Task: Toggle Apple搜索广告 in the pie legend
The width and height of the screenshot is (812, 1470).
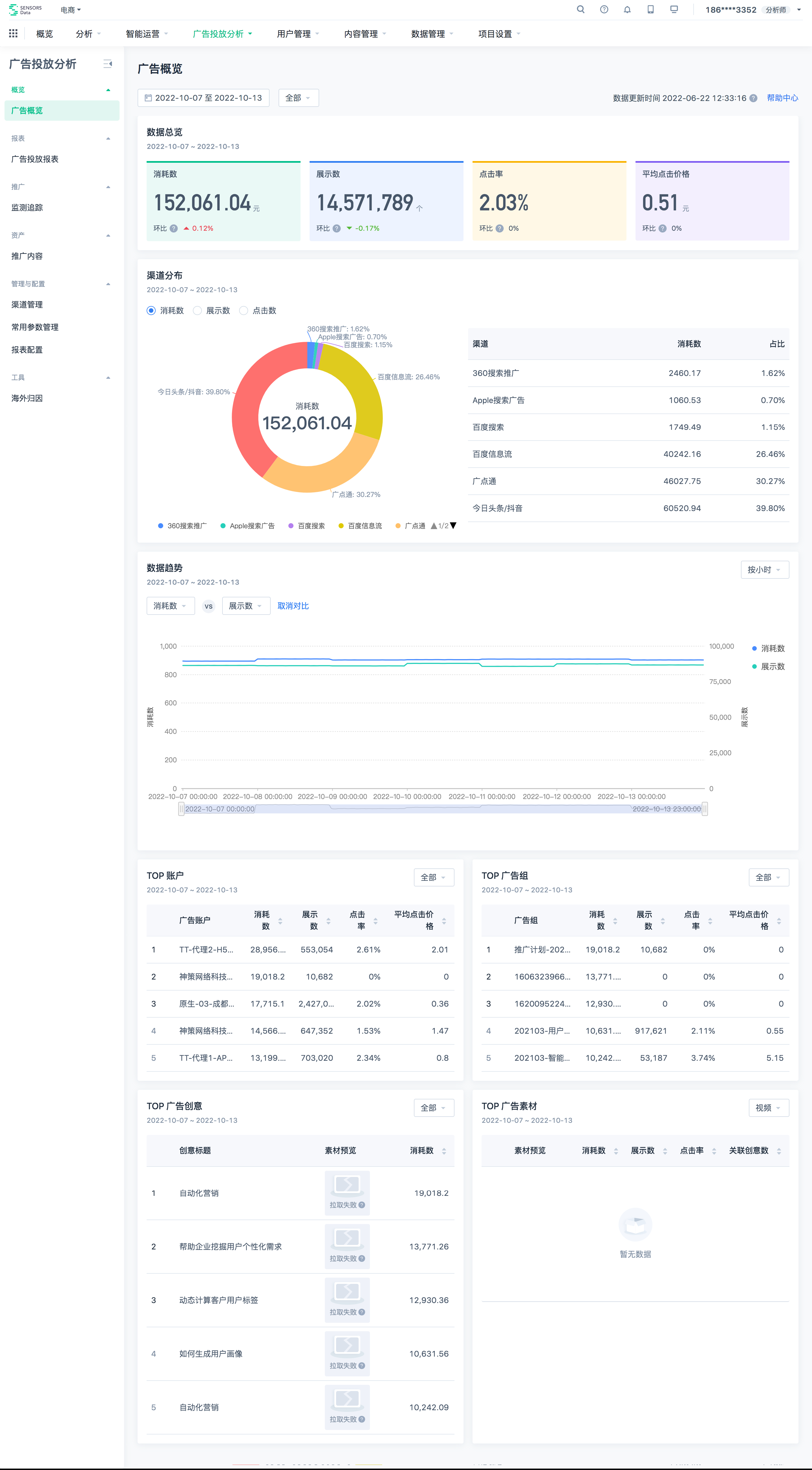Action: click(x=247, y=525)
